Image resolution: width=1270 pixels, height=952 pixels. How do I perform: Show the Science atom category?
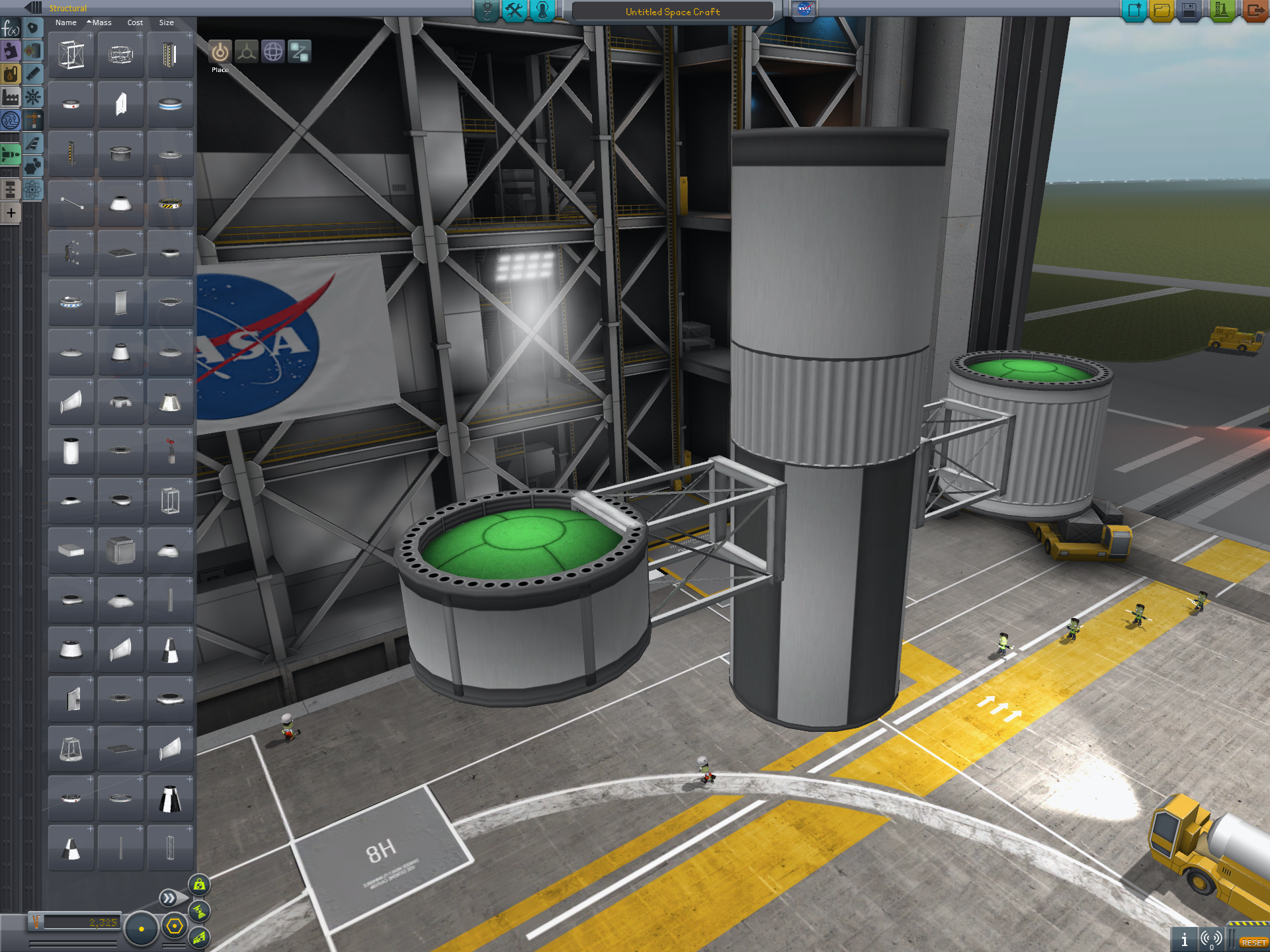[33, 190]
